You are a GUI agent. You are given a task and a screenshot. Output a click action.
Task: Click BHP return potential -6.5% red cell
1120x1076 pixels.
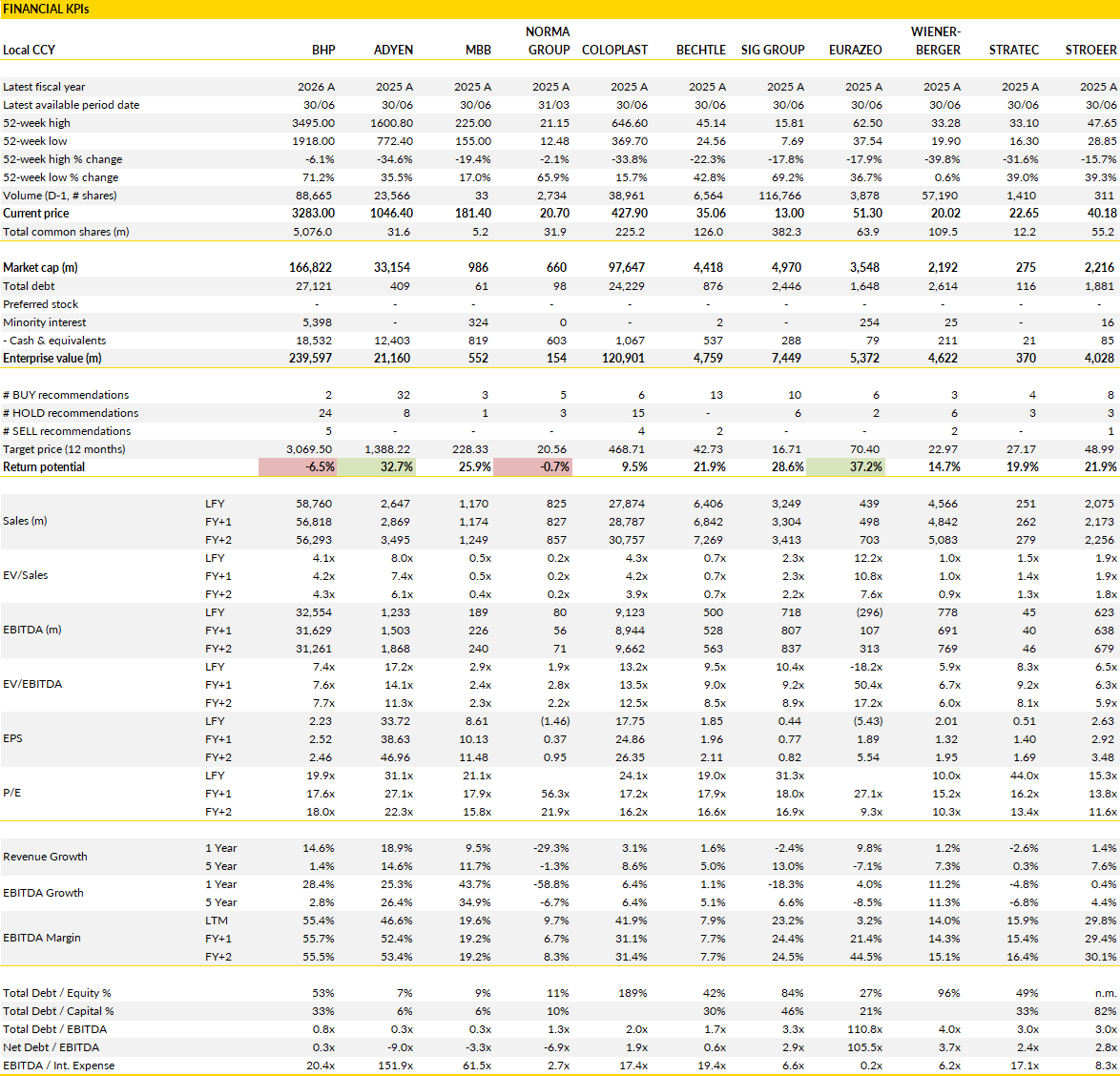pos(297,467)
